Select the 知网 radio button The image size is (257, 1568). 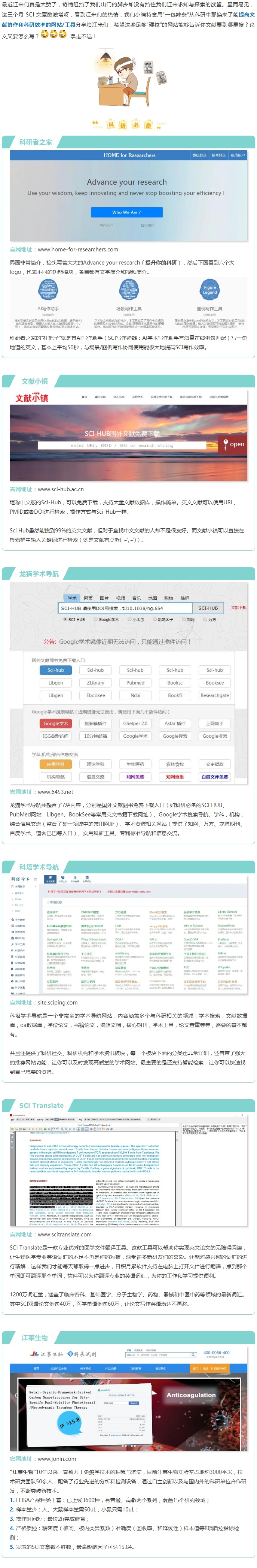pyautogui.click(x=184, y=619)
